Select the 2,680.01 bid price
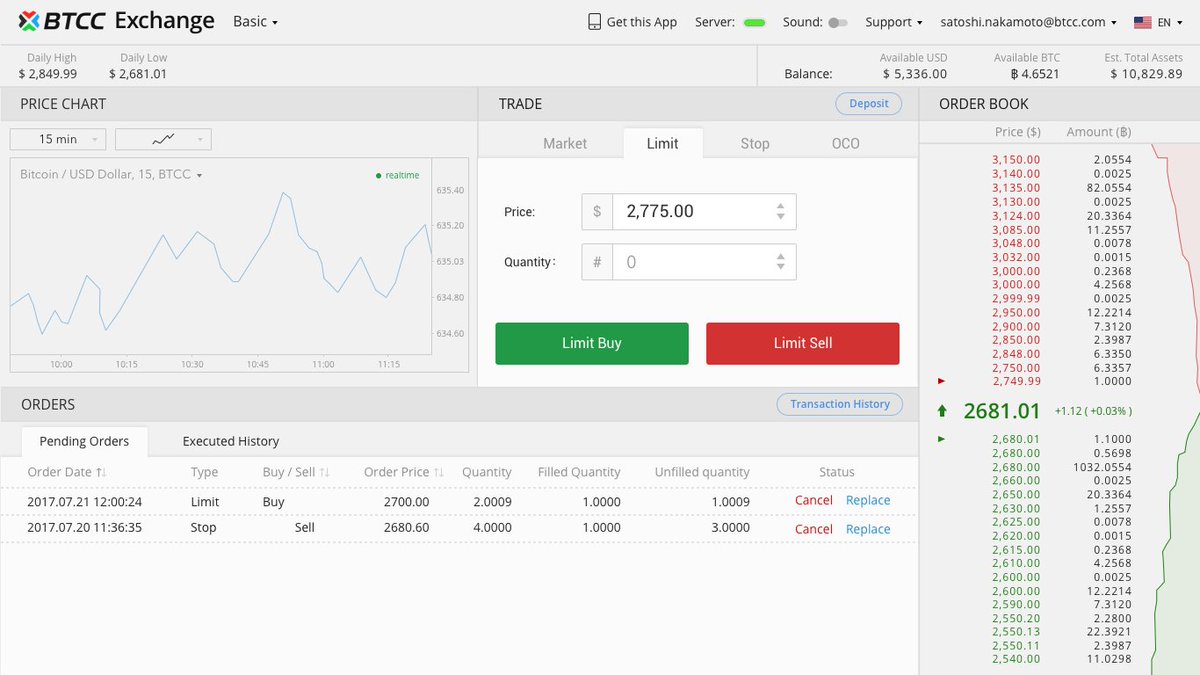This screenshot has width=1200, height=675. 1016,439
